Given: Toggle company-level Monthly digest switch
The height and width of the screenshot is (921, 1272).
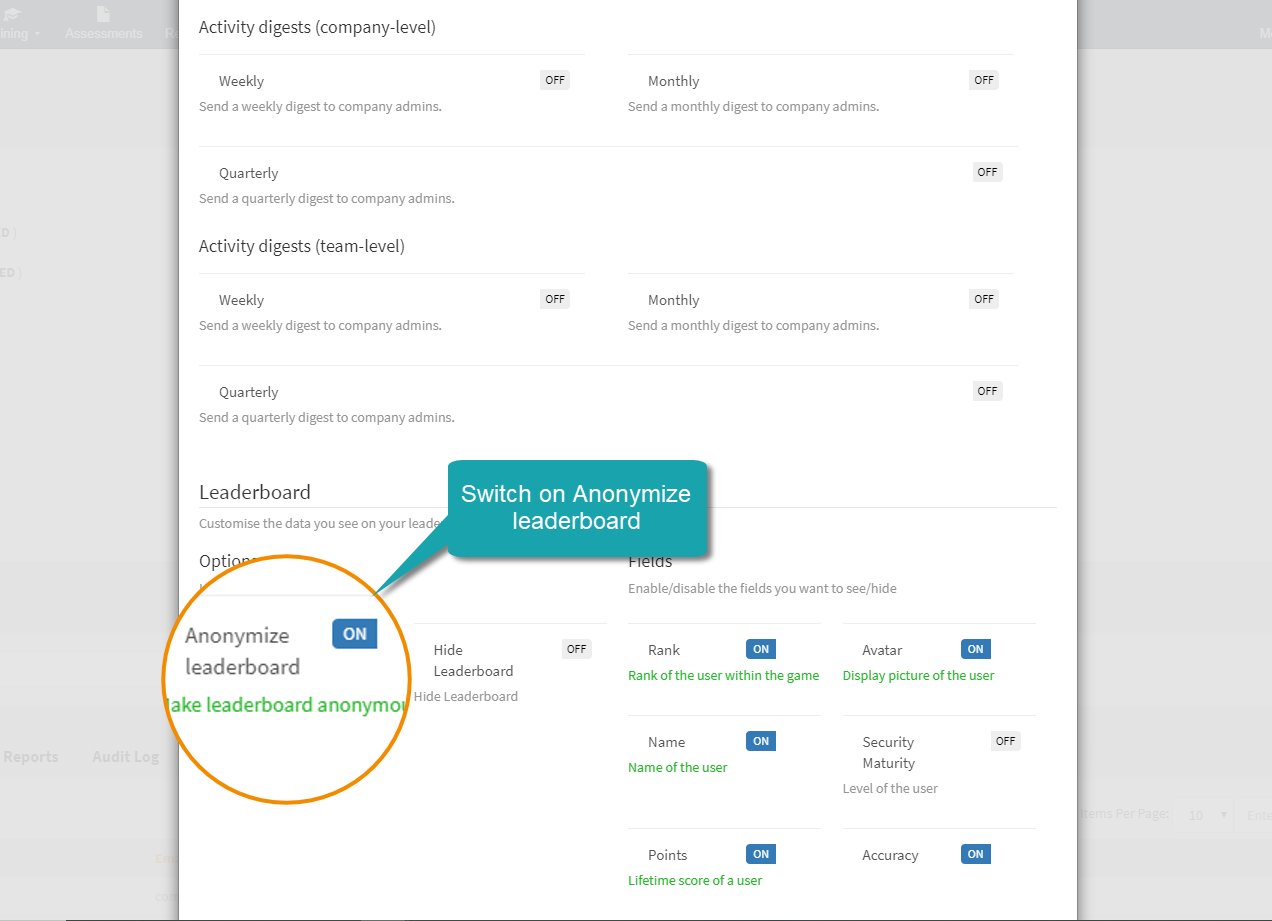Looking at the screenshot, I should [984, 80].
